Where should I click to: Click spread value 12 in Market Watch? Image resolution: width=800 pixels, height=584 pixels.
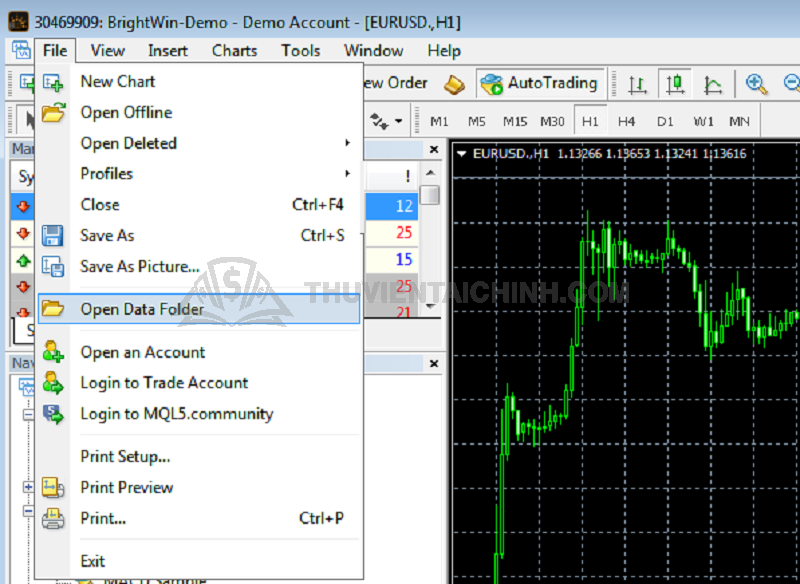tap(404, 206)
